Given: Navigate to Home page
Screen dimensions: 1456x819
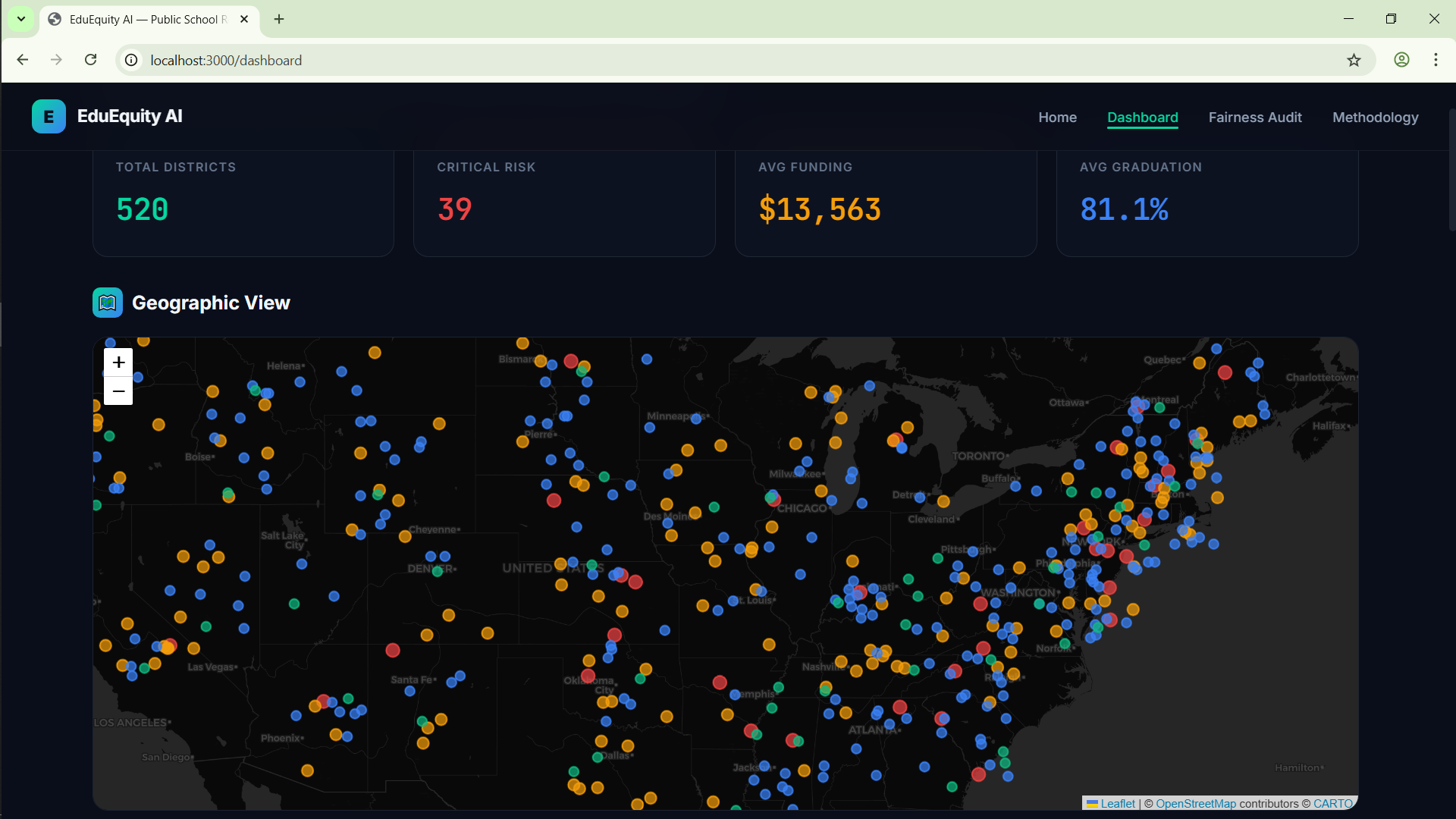Looking at the screenshot, I should pyautogui.click(x=1057, y=118).
